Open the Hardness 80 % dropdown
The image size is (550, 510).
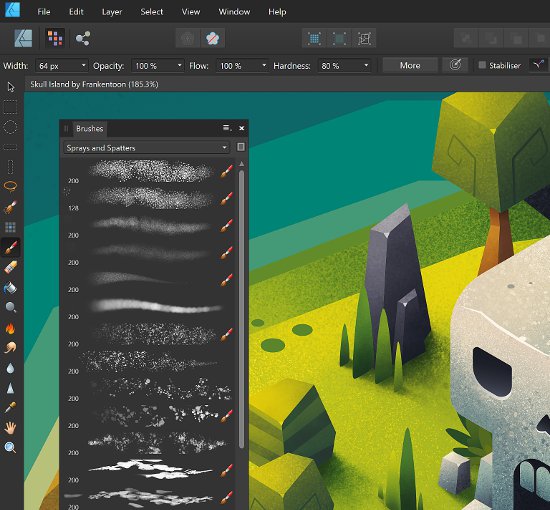344,66
